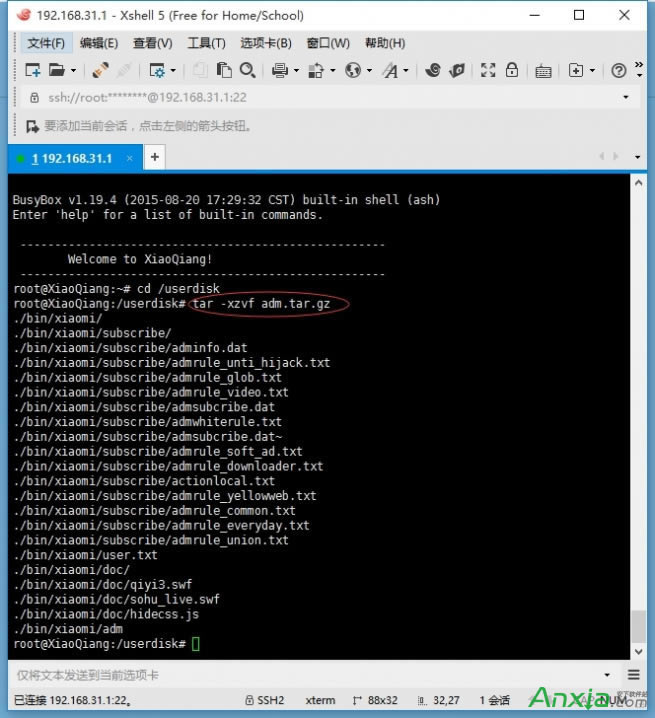
Task: Open the virtual keyboard icon
Action: 543,70
